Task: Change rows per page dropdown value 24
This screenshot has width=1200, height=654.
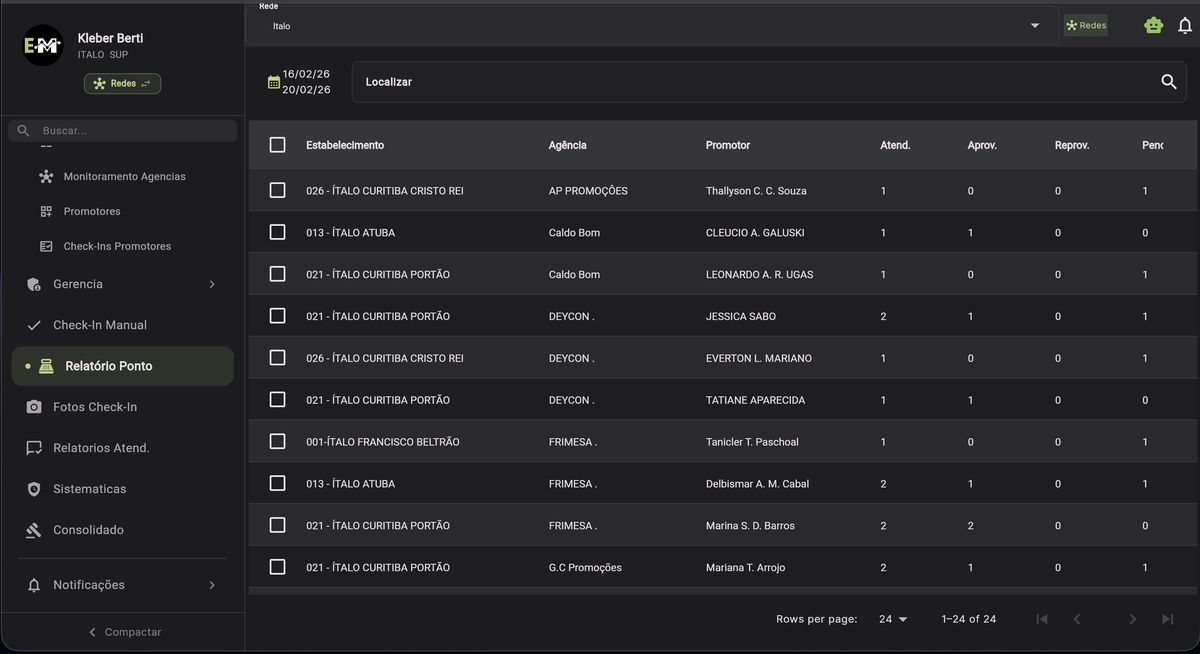Action: [892, 619]
